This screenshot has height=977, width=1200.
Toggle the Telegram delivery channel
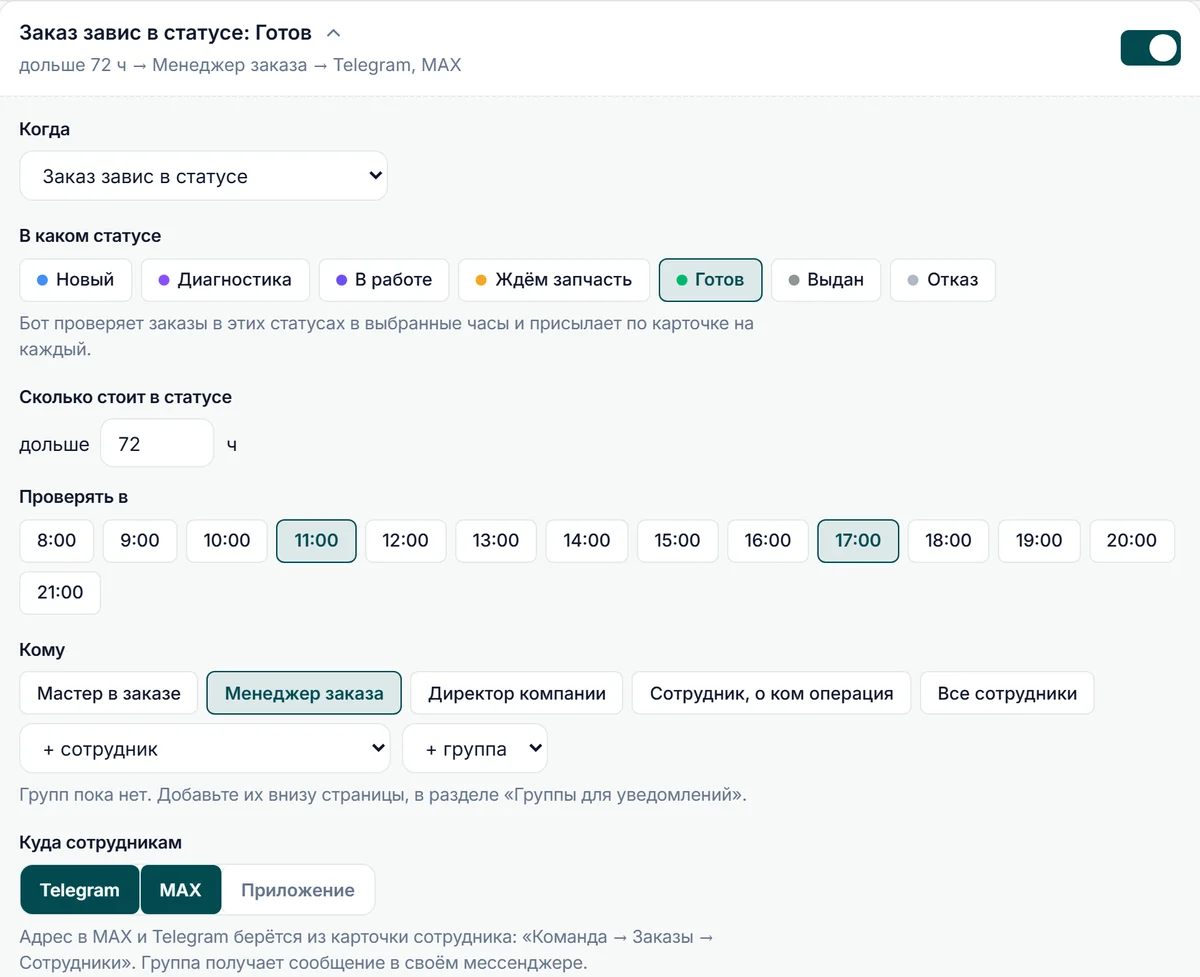click(x=80, y=890)
